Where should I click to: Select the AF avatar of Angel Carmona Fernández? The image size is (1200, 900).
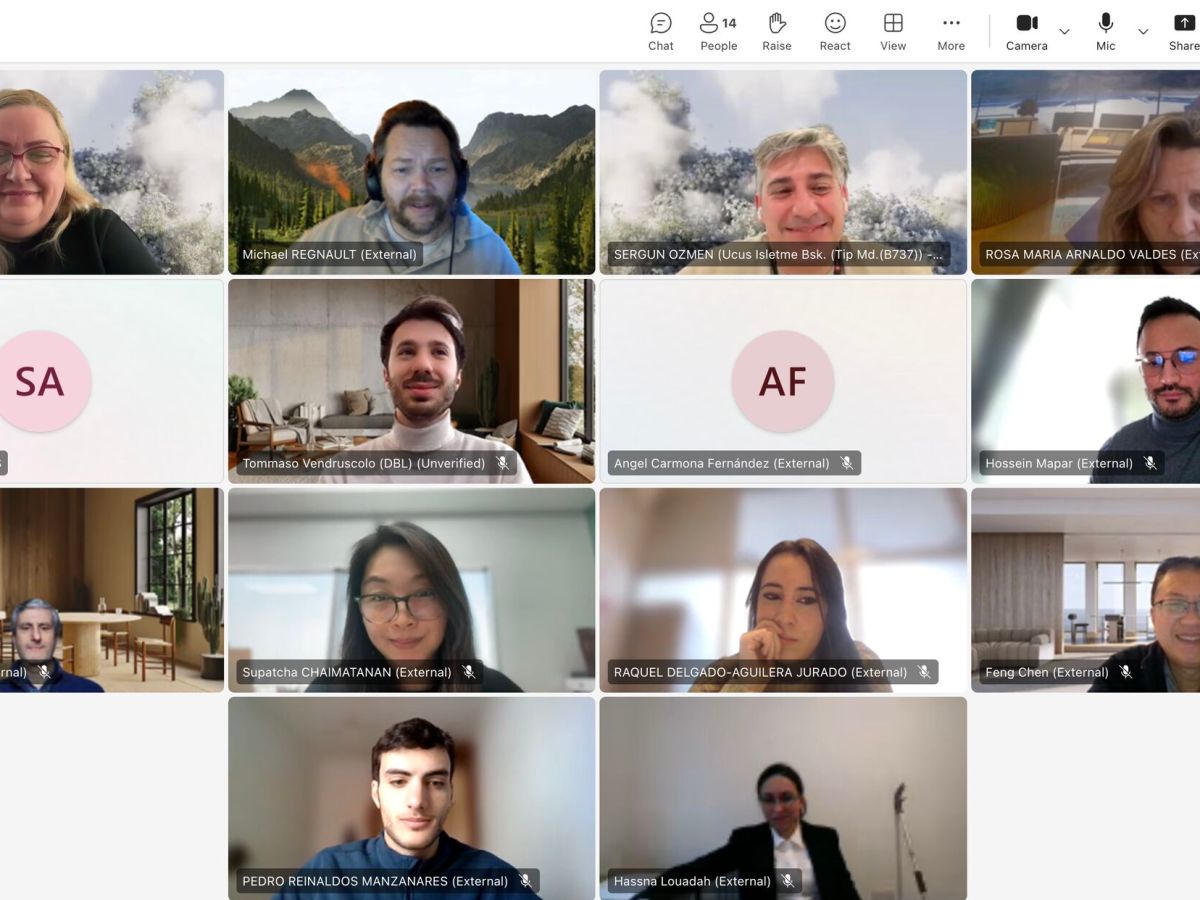click(x=782, y=381)
